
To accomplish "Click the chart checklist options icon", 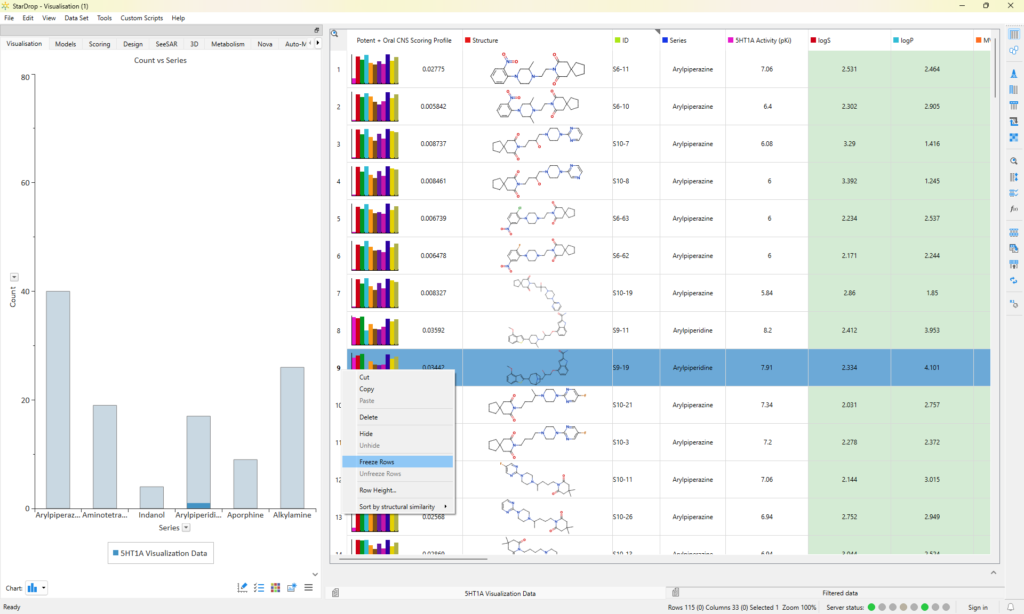I will click(x=259, y=587).
